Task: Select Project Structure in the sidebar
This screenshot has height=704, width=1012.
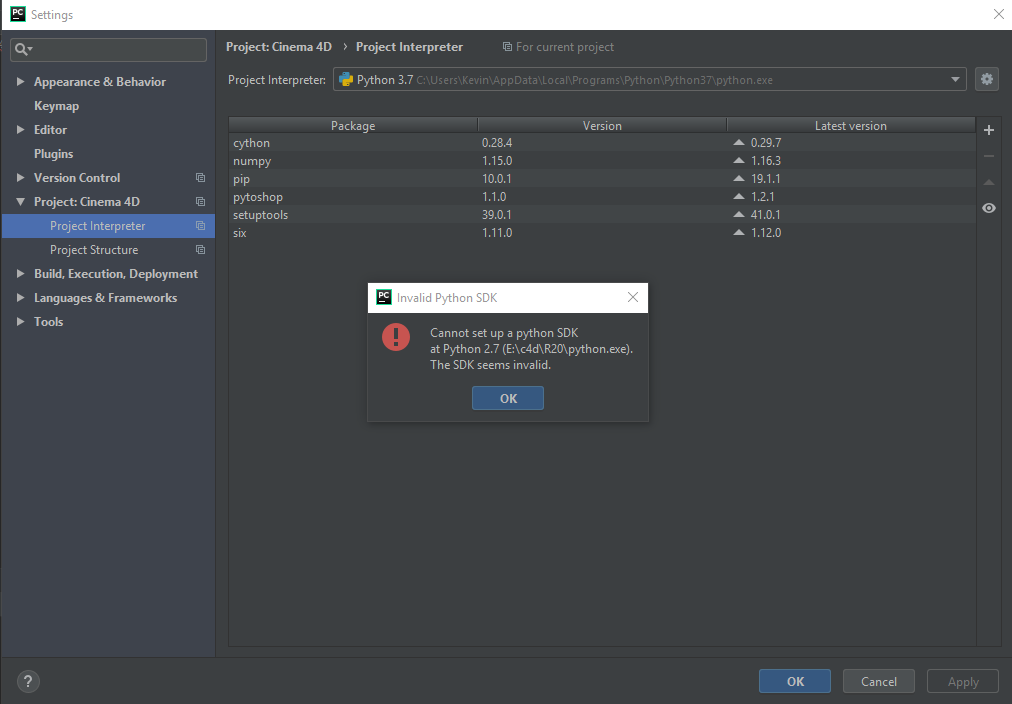Action: point(94,250)
